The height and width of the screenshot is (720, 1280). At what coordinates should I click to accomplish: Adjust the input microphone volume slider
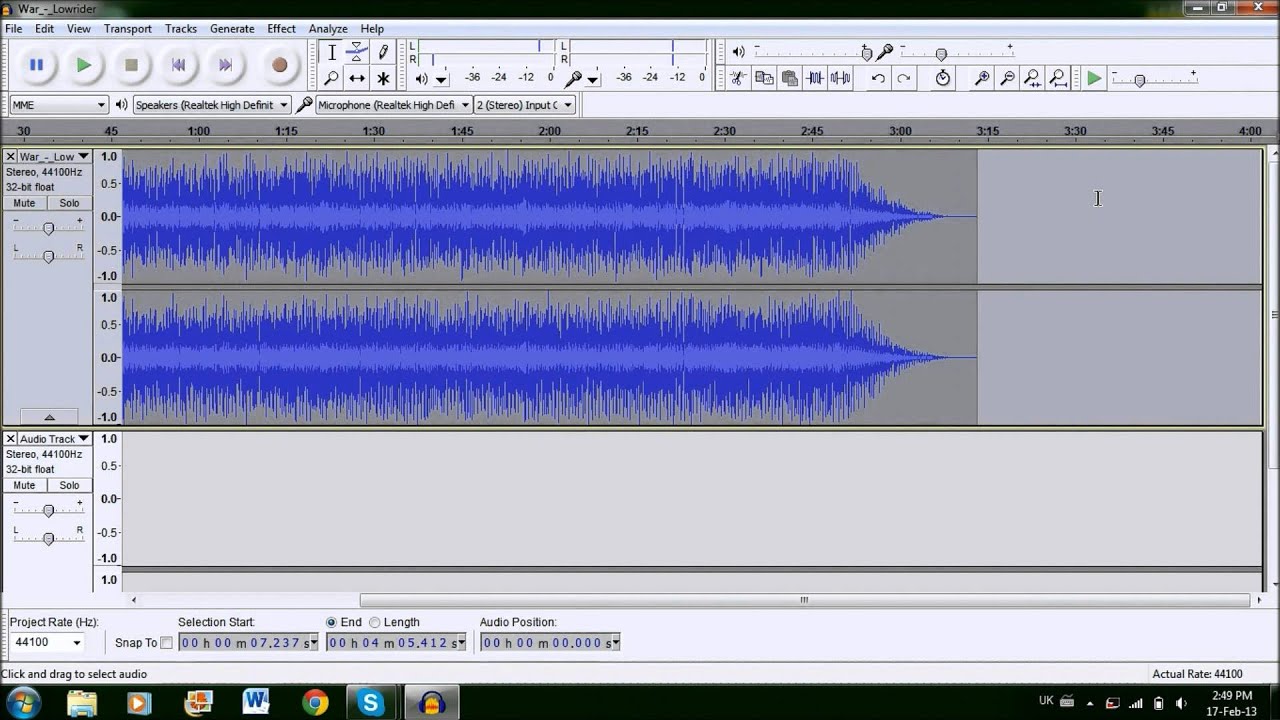point(941,54)
